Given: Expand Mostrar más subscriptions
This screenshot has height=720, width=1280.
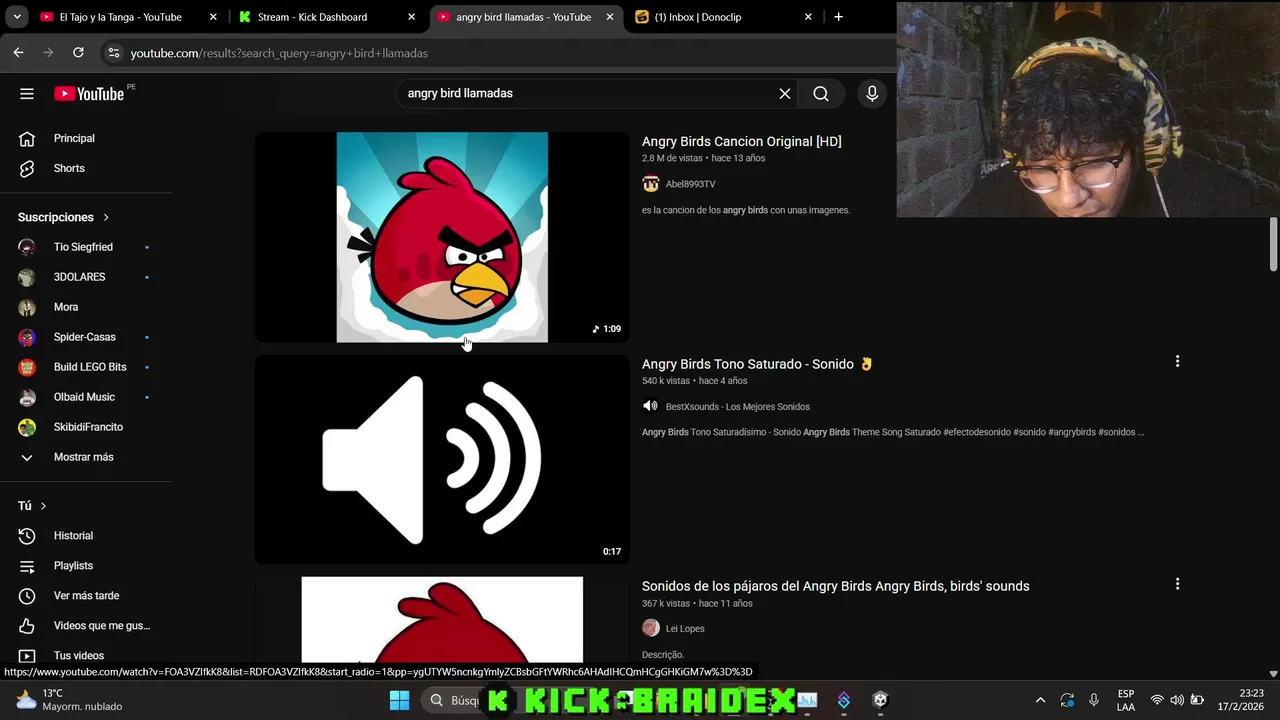Looking at the screenshot, I should 83,457.
